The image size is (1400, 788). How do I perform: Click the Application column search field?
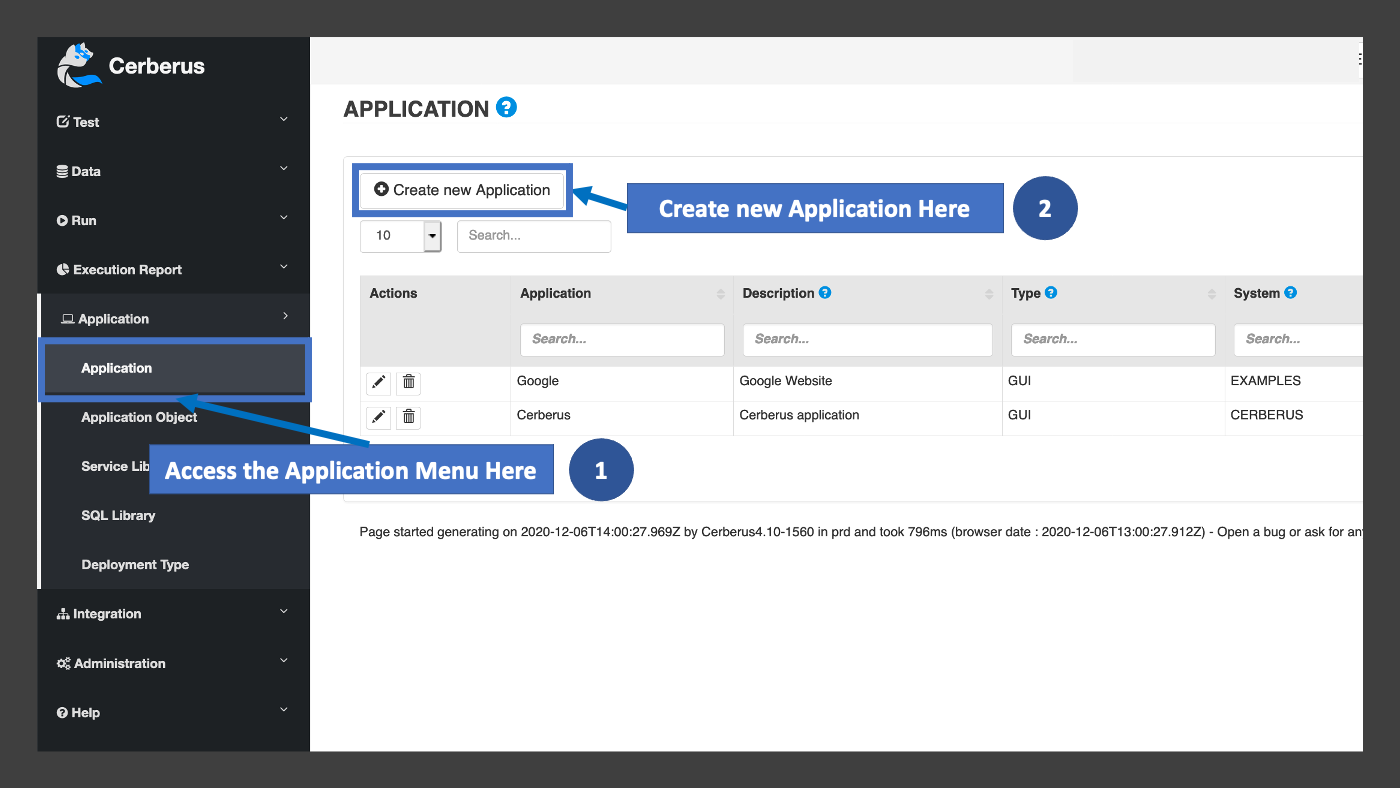click(x=622, y=339)
